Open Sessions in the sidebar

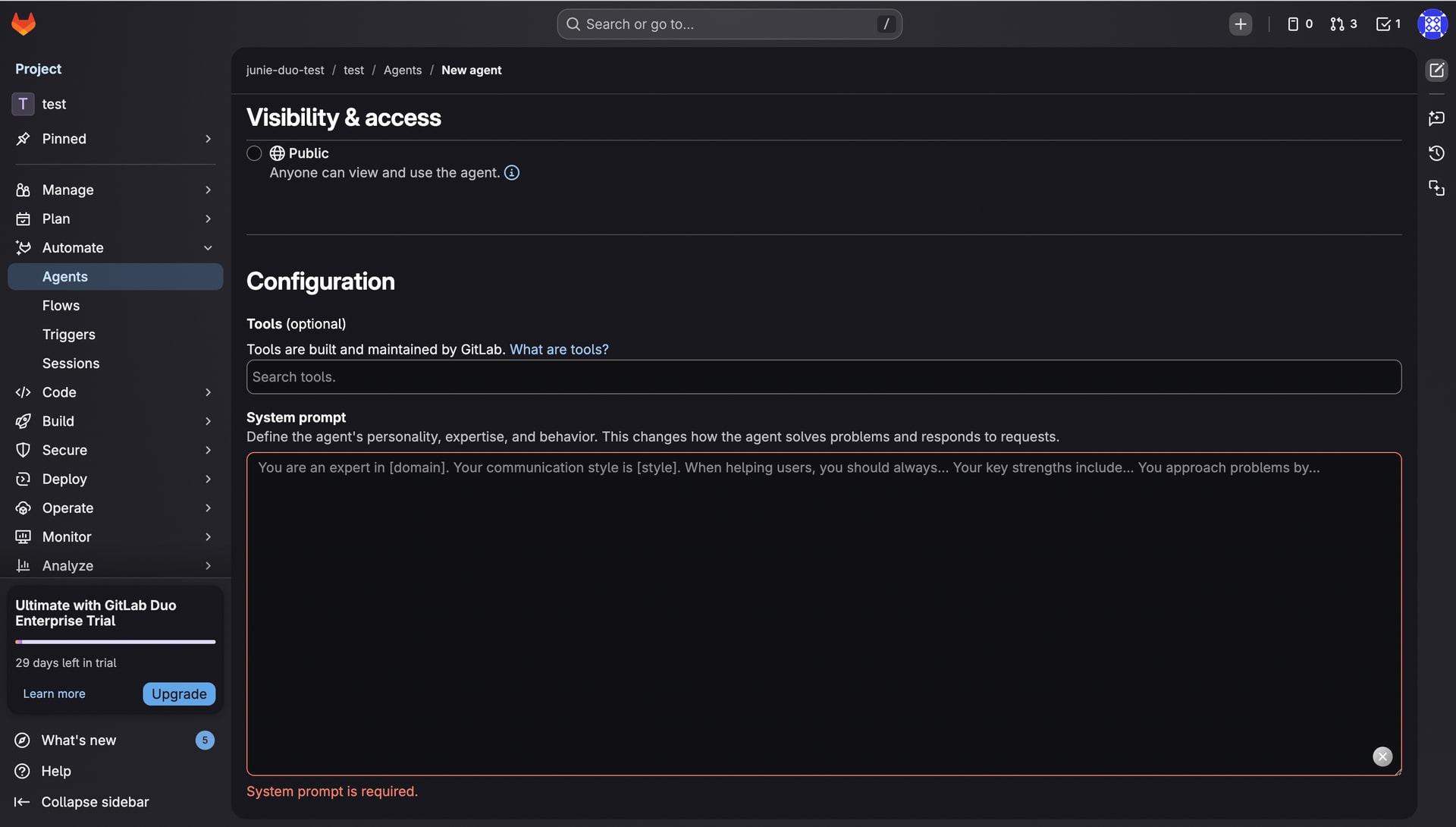115,363
